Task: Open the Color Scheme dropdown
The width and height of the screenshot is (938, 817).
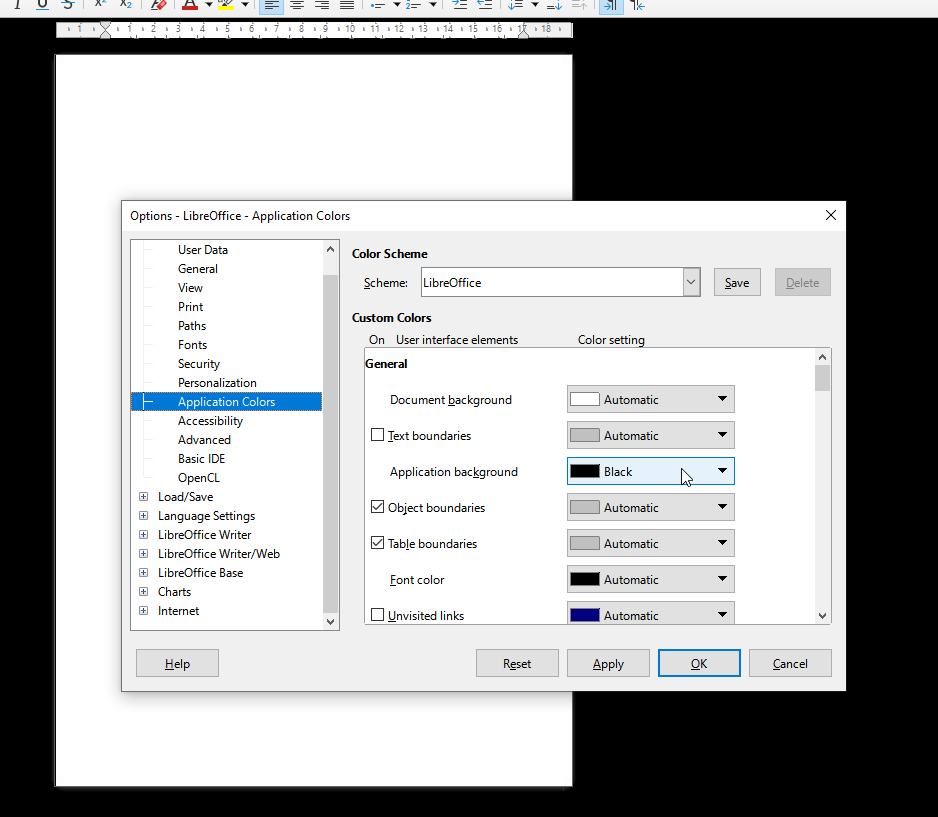Action: pyautogui.click(x=691, y=283)
